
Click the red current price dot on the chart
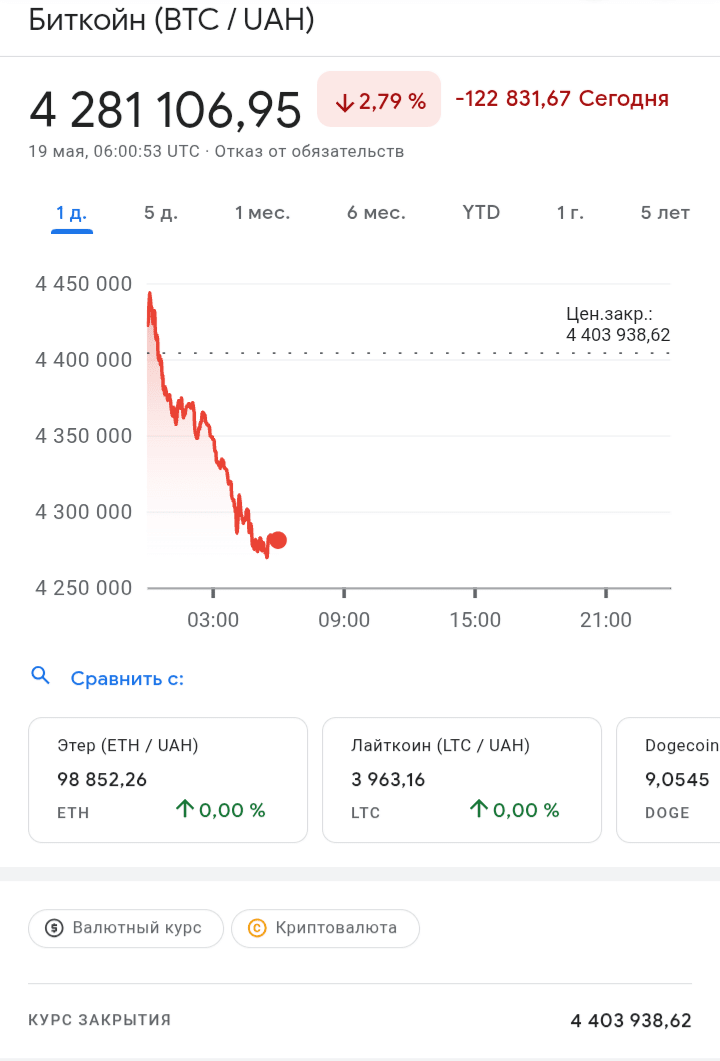click(278, 540)
